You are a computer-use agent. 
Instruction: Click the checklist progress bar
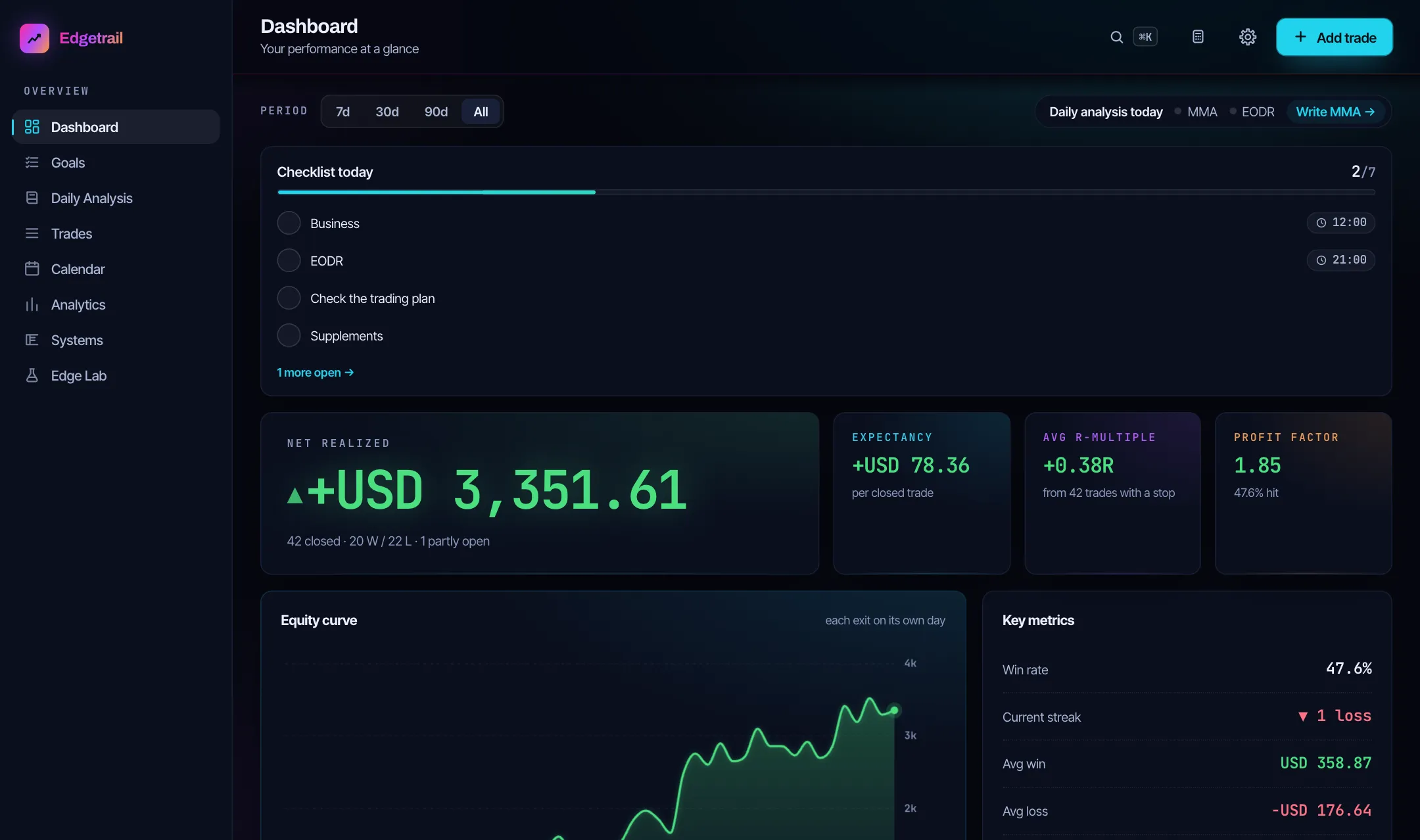coord(826,193)
